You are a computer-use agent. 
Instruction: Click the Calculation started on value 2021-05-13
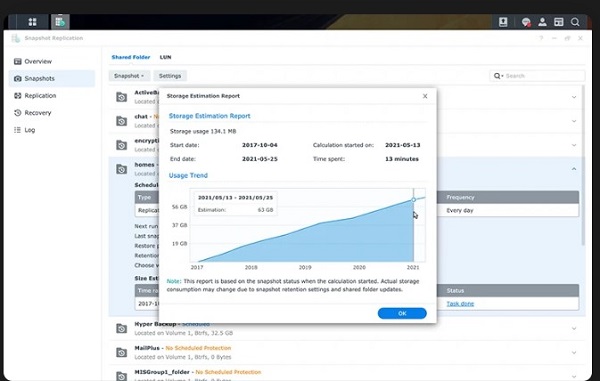pyautogui.click(x=402, y=145)
